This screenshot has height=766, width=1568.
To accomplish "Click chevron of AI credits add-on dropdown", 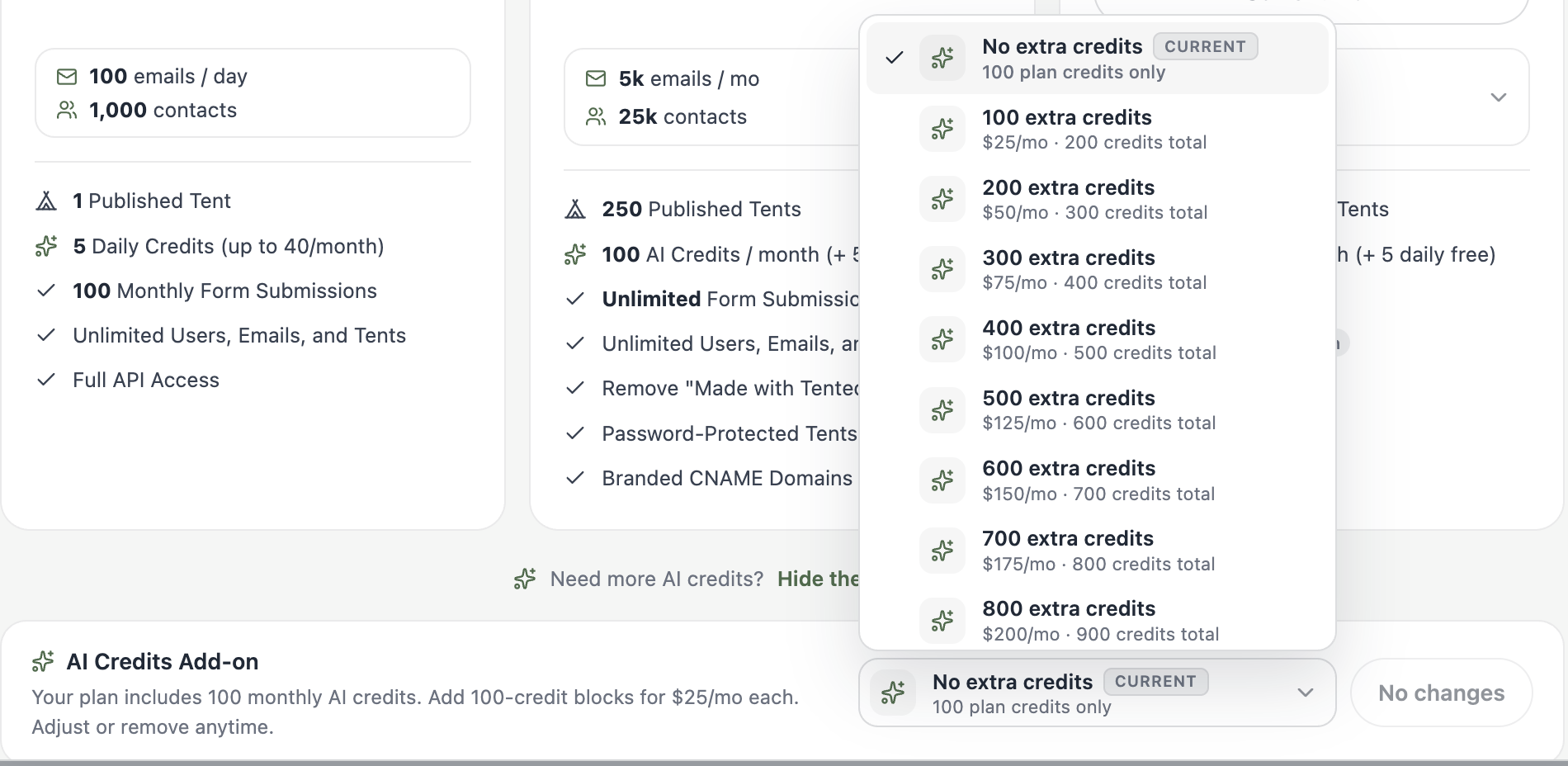I will [1305, 693].
